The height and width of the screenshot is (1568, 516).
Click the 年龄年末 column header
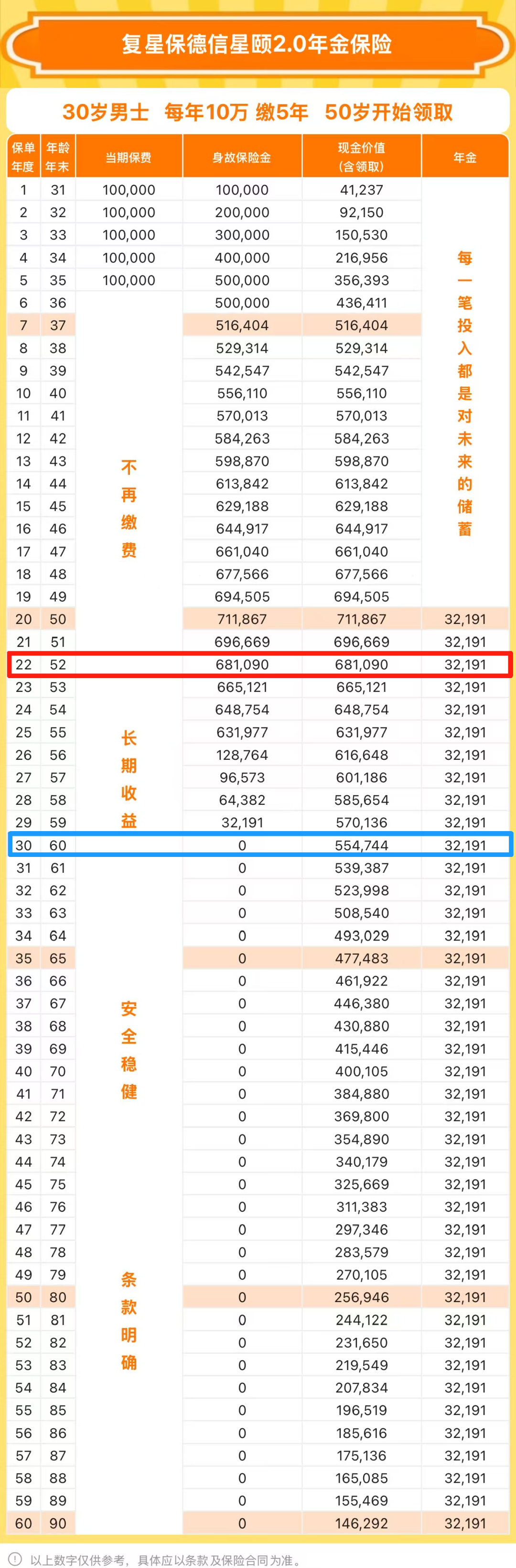coord(58,157)
